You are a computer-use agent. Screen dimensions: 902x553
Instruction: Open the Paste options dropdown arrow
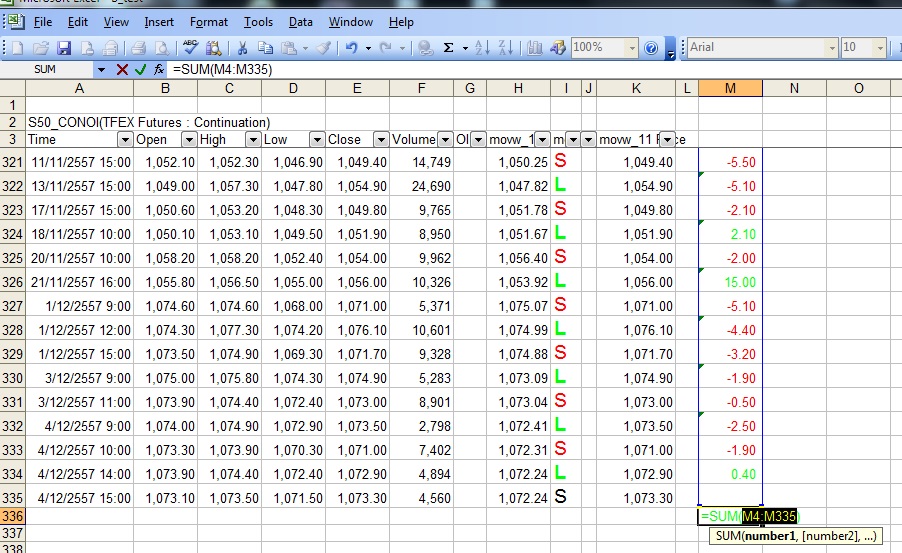coord(305,48)
